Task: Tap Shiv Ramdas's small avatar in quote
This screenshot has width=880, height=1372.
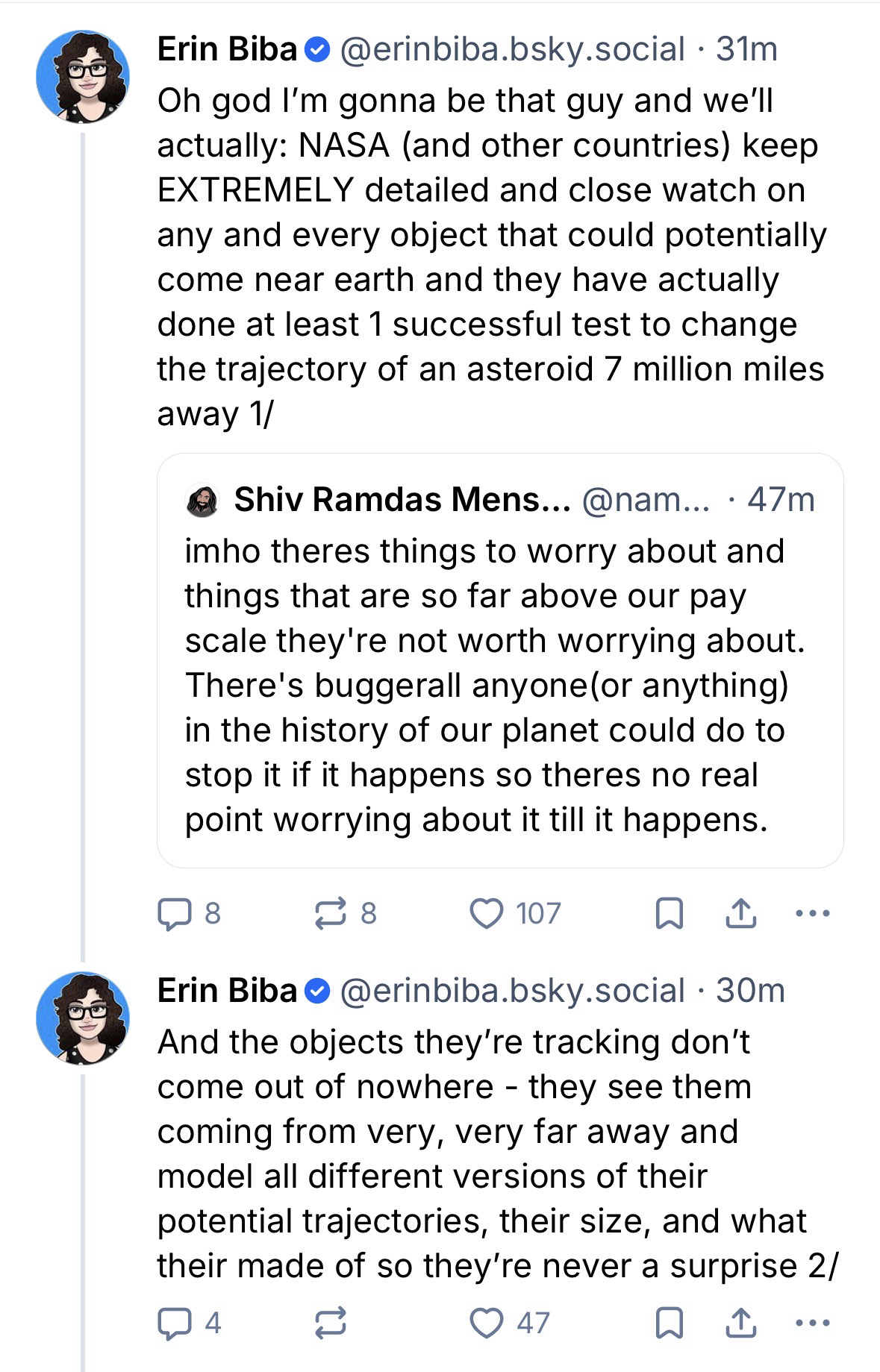Action: tap(202, 500)
